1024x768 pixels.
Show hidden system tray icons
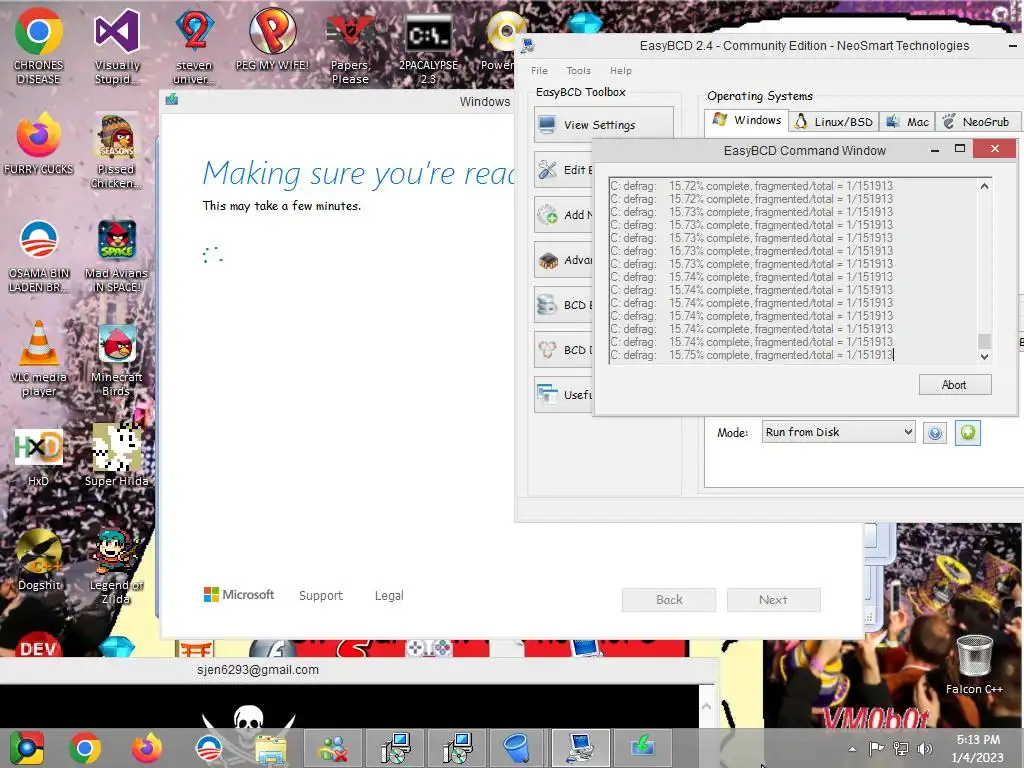852,749
